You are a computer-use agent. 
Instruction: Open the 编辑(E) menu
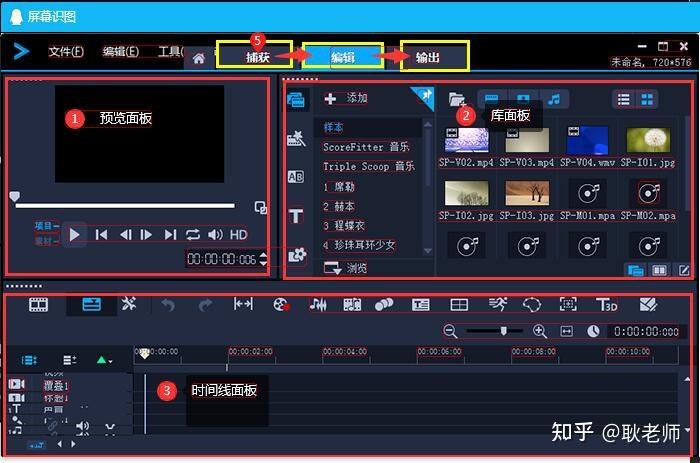tap(121, 52)
